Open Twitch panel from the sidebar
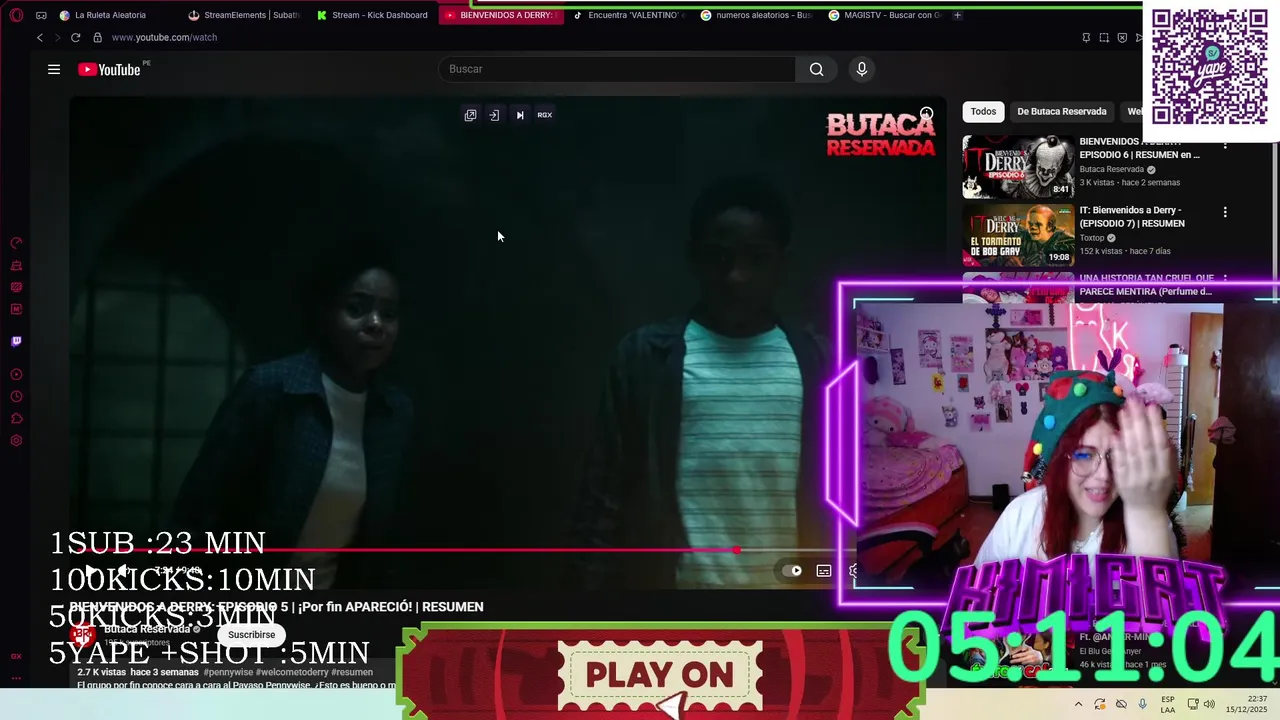 click(x=16, y=341)
